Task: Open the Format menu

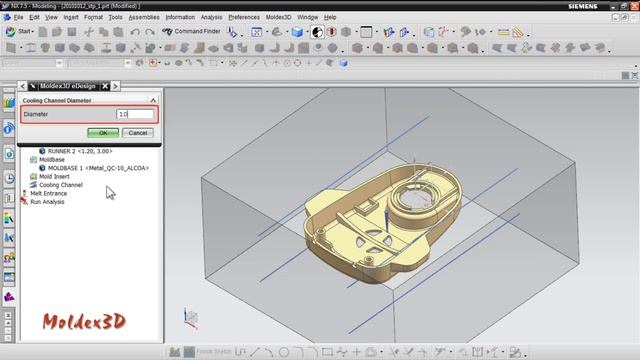Action: pyautogui.click(x=93, y=17)
